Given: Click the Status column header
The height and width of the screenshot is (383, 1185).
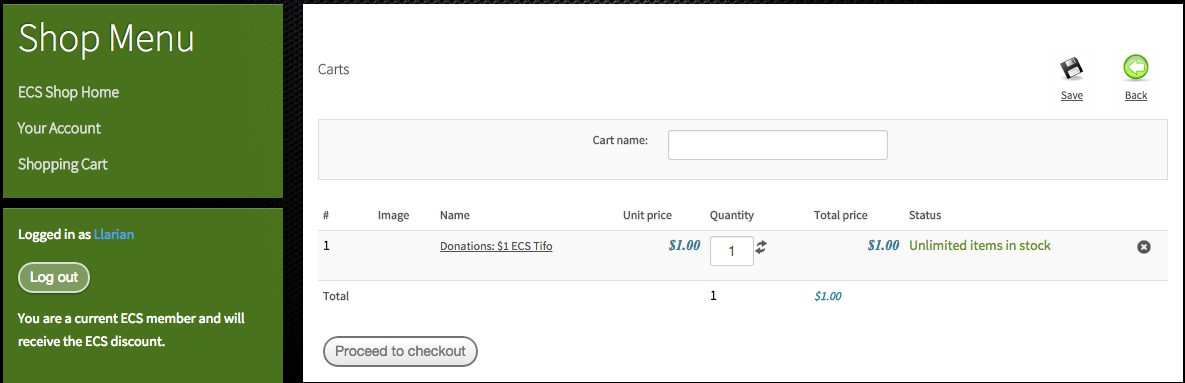Looking at the screenshot, I should [x=925, y=215].
